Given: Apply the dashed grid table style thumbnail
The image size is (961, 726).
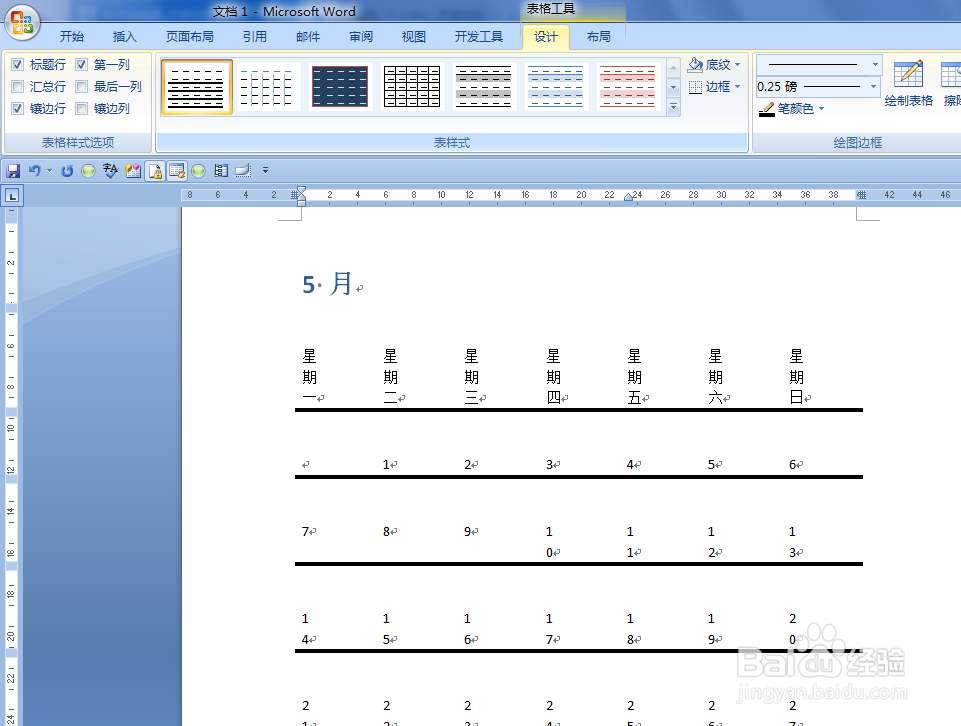Looking at the screenshot, I should point(268,87).
